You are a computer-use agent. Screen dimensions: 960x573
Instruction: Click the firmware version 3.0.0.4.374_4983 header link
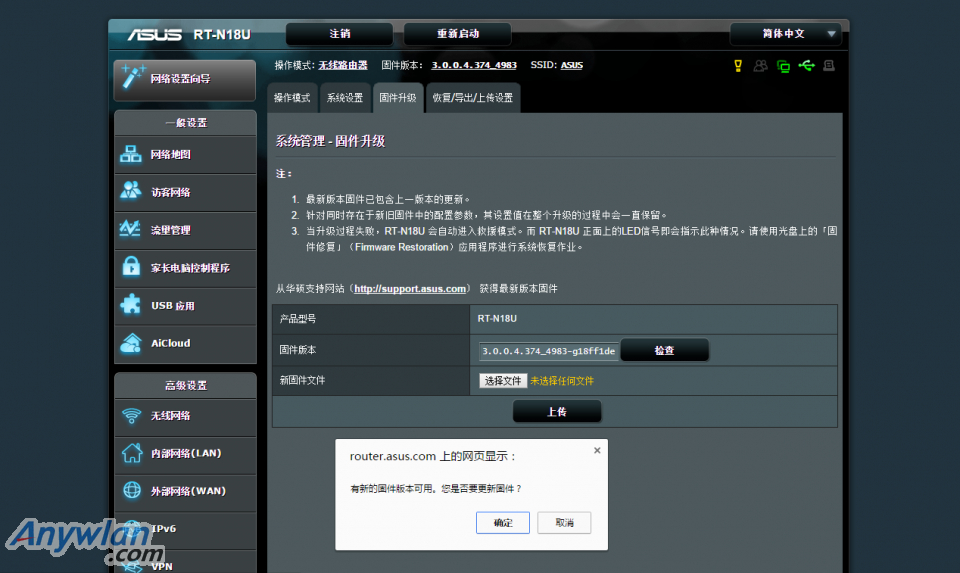(x=474, y=65)
